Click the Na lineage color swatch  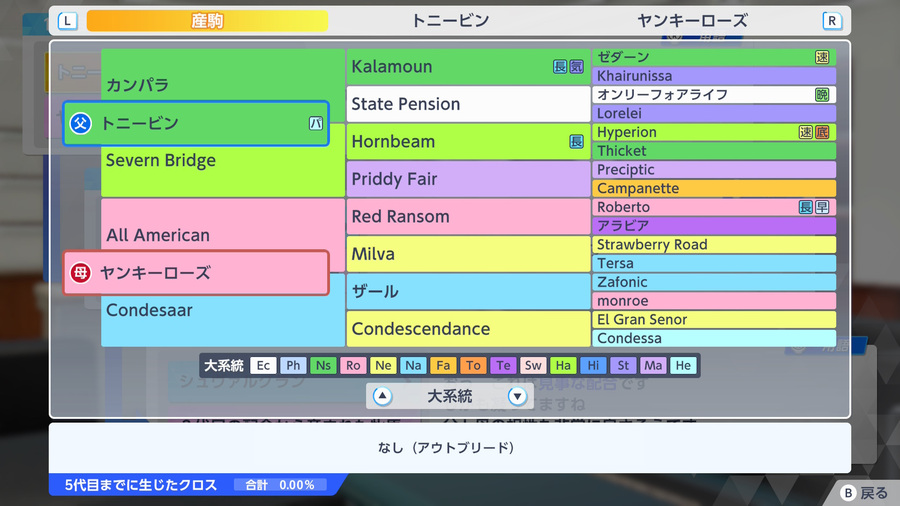coord(413,365)
